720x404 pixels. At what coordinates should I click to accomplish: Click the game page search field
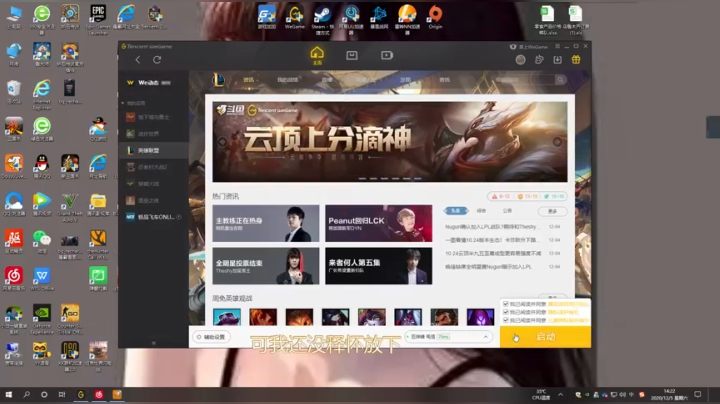pyautogui.click(x=526, y=80)
